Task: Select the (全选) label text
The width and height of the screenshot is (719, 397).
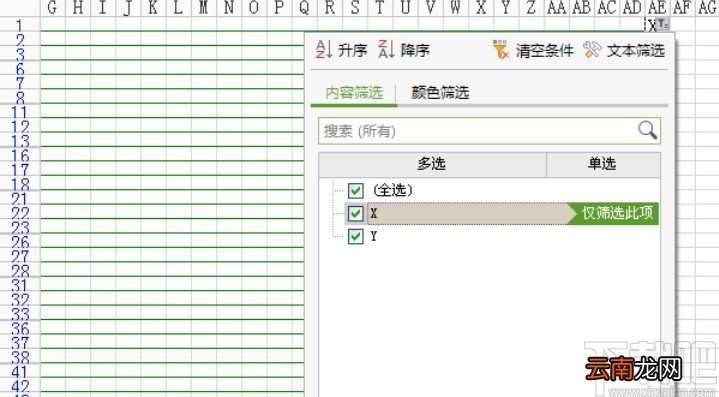Action: pyautogui.click(x=393, y=190)
